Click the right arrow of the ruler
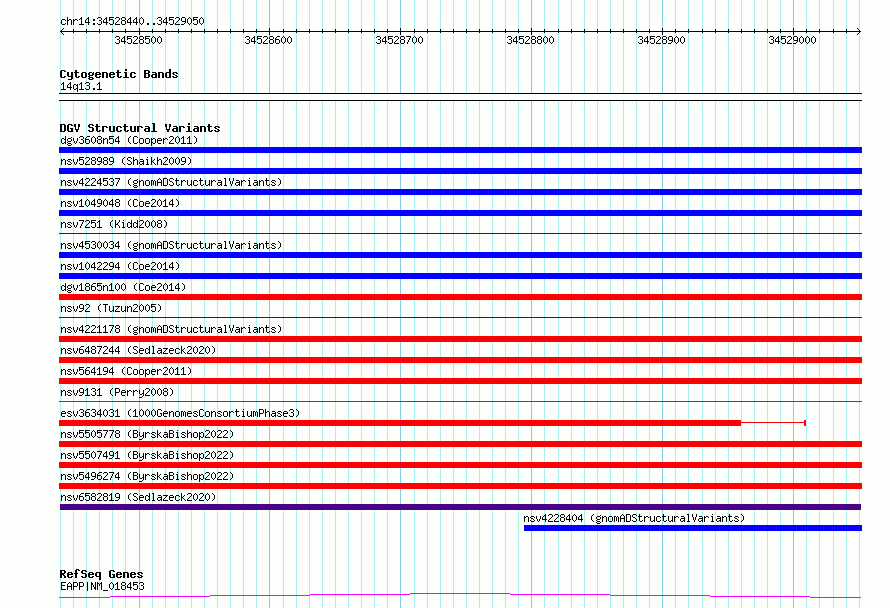890x608 pixels. (x=858, y=32)
